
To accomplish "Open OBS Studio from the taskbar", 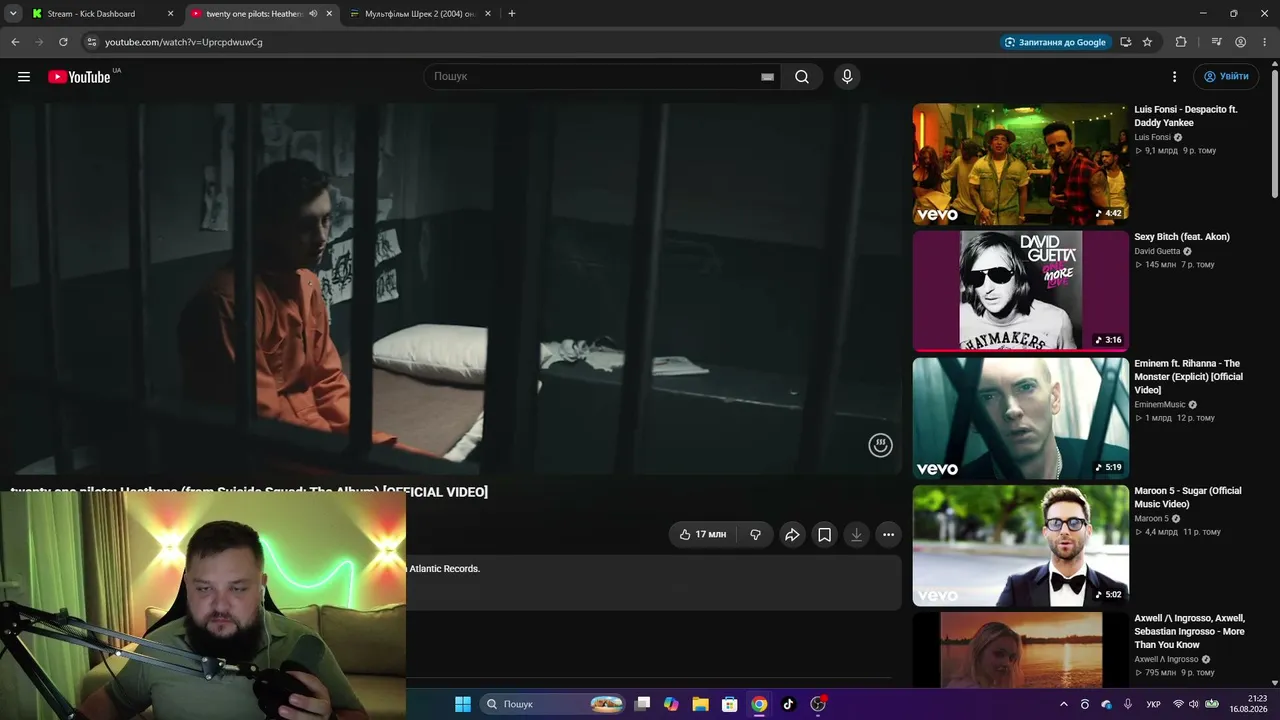I will 818,704.
